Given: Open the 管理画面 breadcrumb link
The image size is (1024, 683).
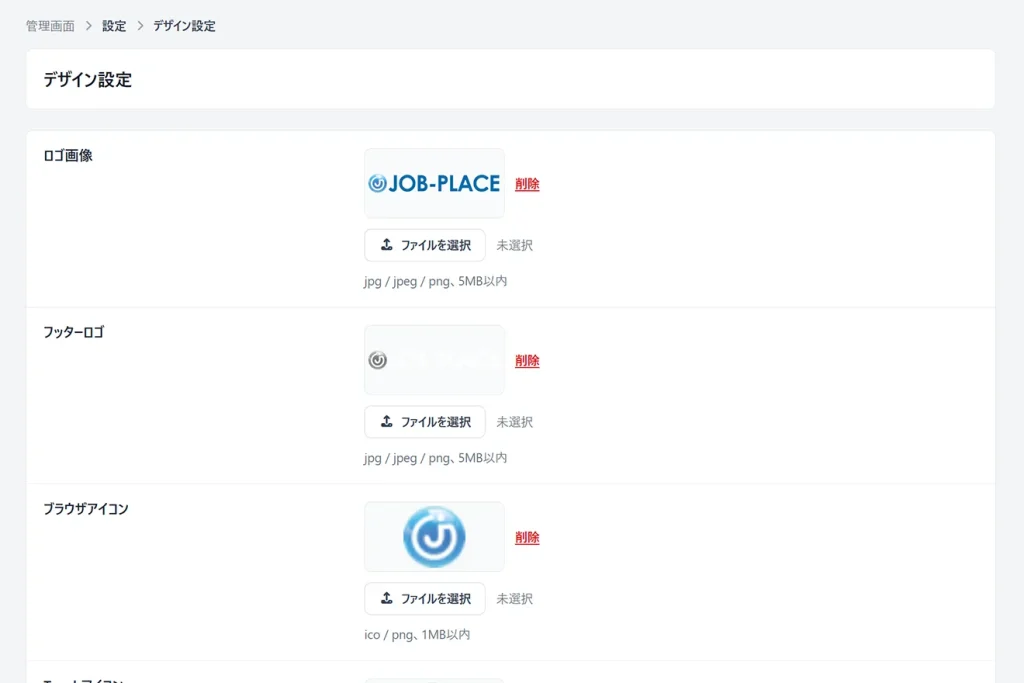Looking at the screenshot, I should (x=50, y=26).
